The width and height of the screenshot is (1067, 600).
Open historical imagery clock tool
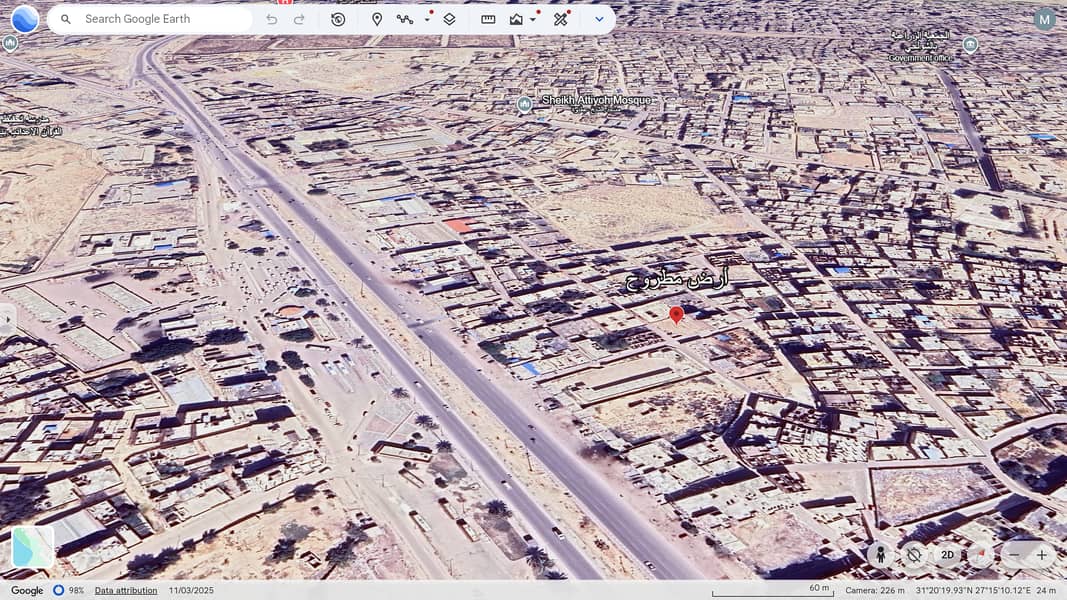[338, 19]
